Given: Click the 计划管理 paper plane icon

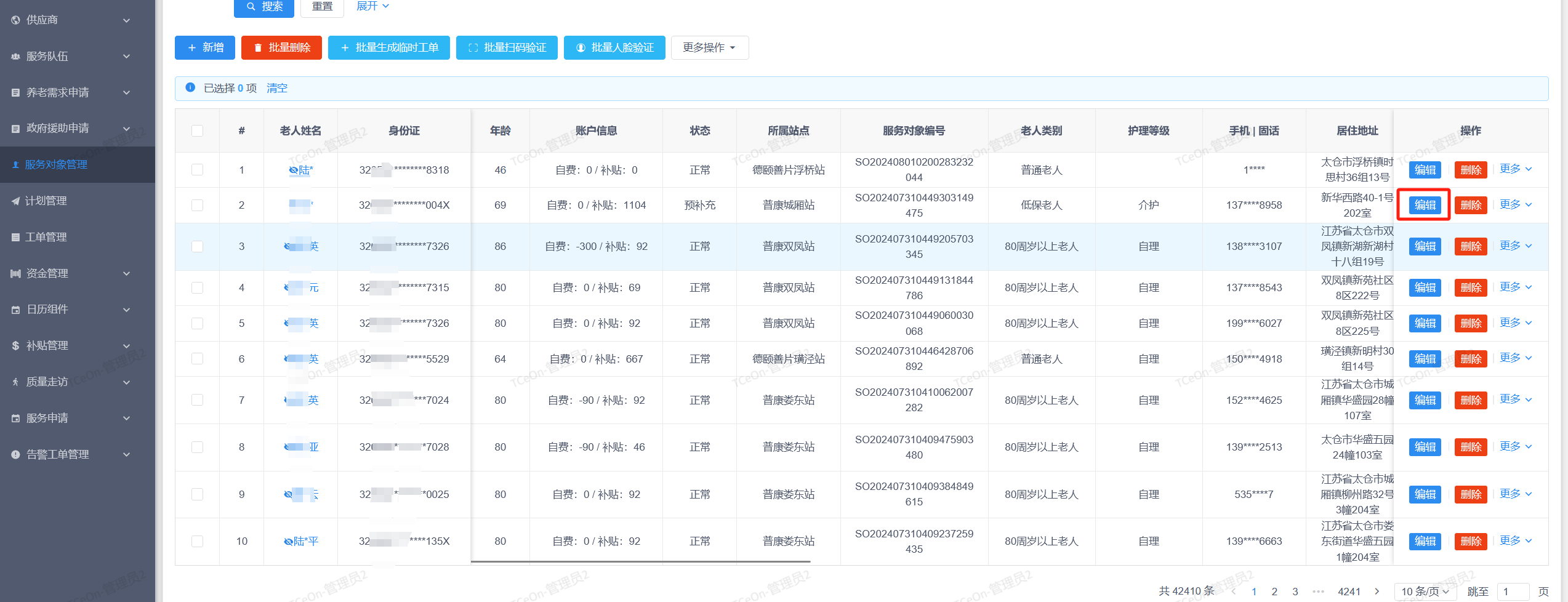Looking at the screenshot, I should tap(15, 201).
